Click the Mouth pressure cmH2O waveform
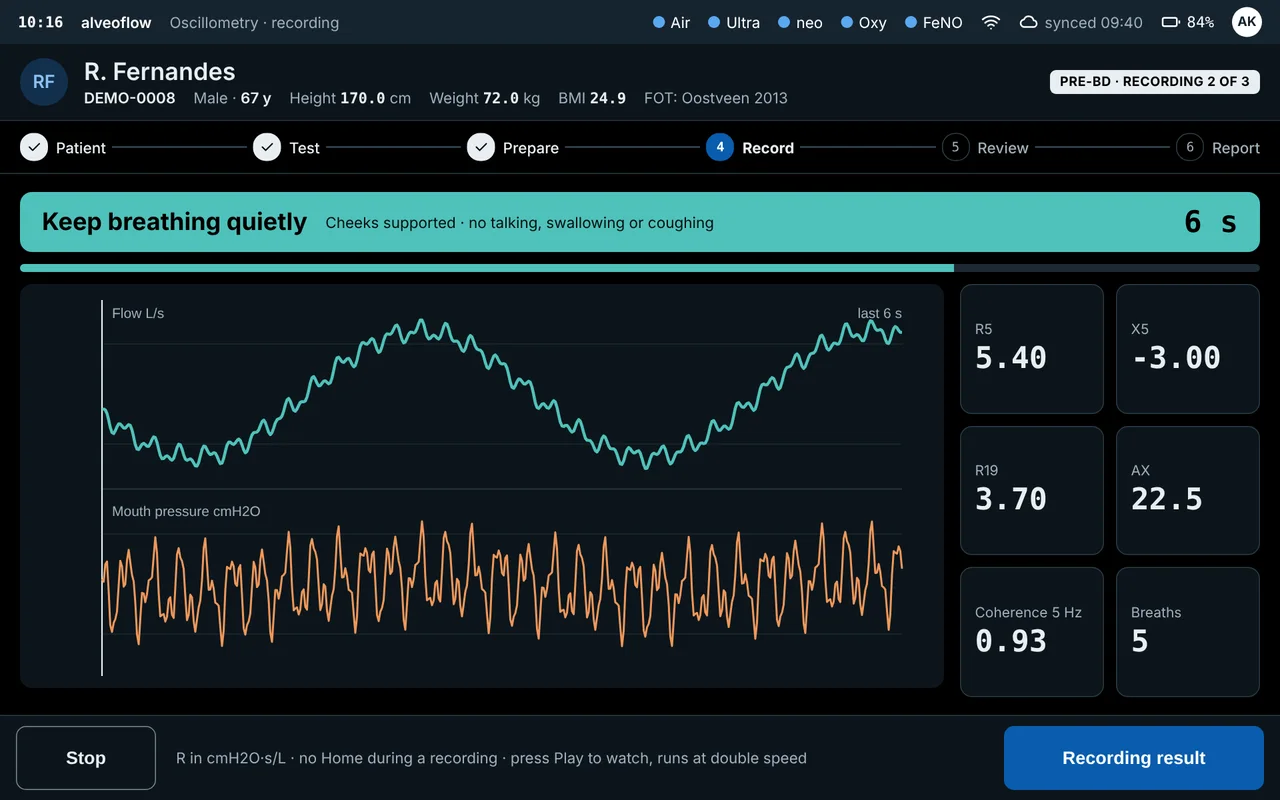The height and width of the screenshot is (800, 1280). (502, 584)
